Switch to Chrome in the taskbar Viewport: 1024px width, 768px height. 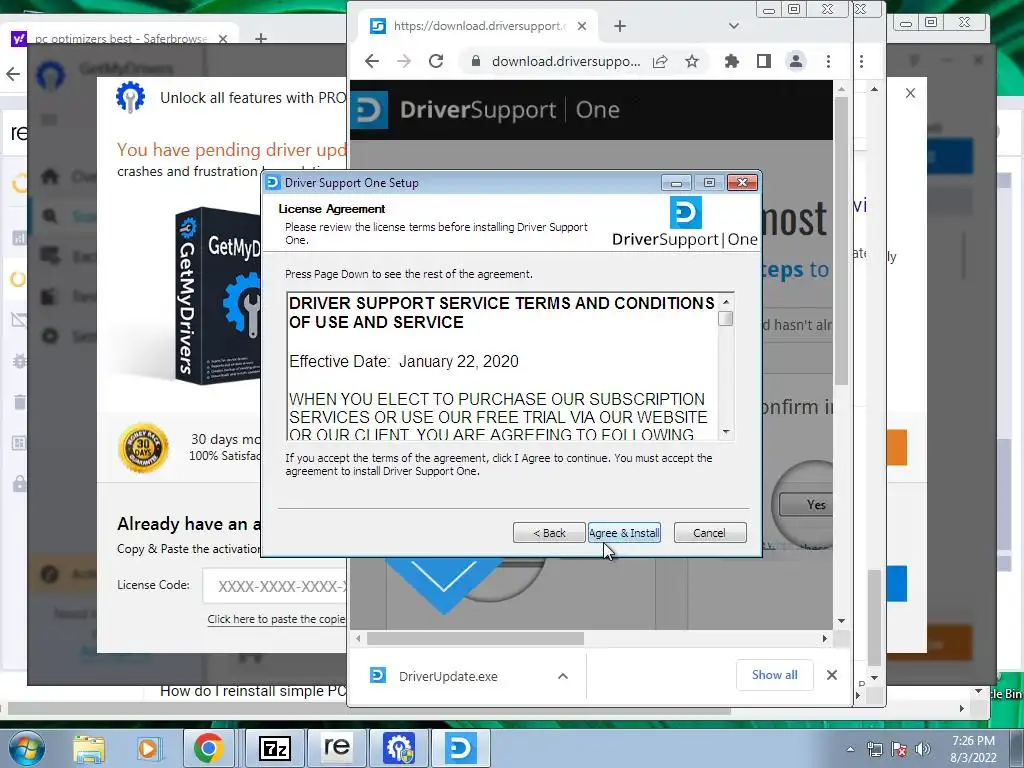(x=208, y=748)
